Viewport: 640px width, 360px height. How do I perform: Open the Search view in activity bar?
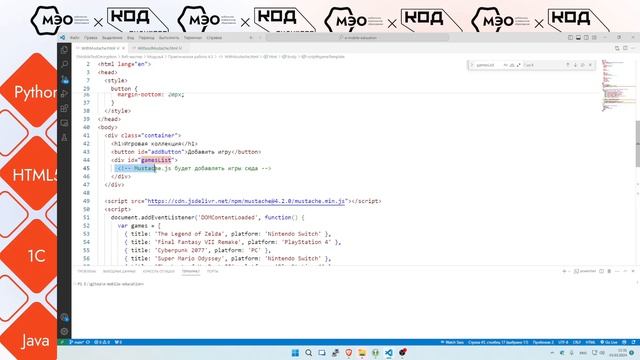pos(64,64)
